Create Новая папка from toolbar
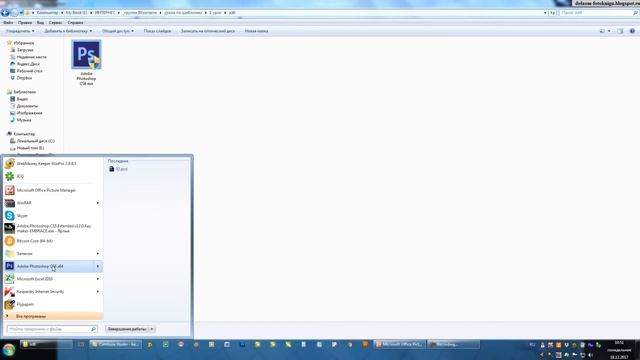Viewport: 640px width, 360px height. click(256, 31)
